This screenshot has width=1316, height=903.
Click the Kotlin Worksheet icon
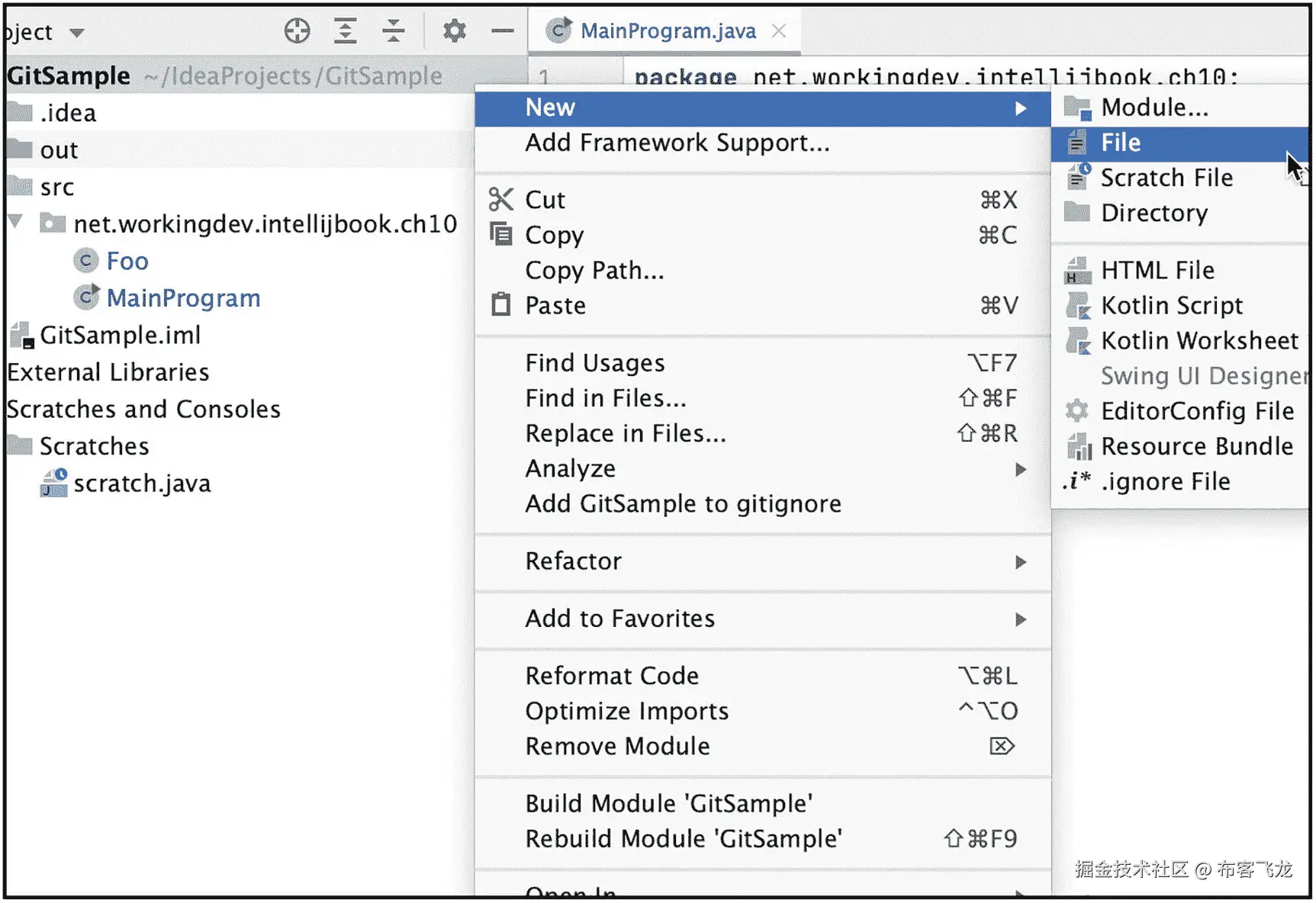[x=1078, y=340]
